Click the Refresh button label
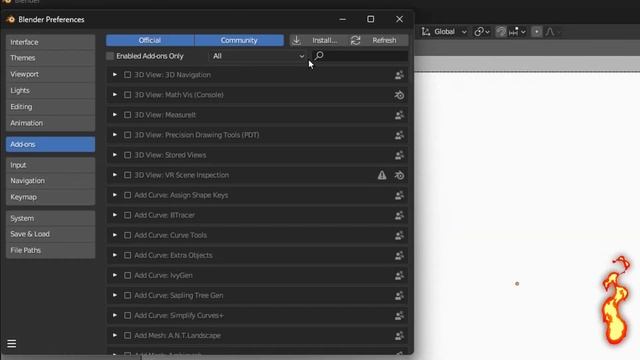The image size is (640, 360). point(384,40)
